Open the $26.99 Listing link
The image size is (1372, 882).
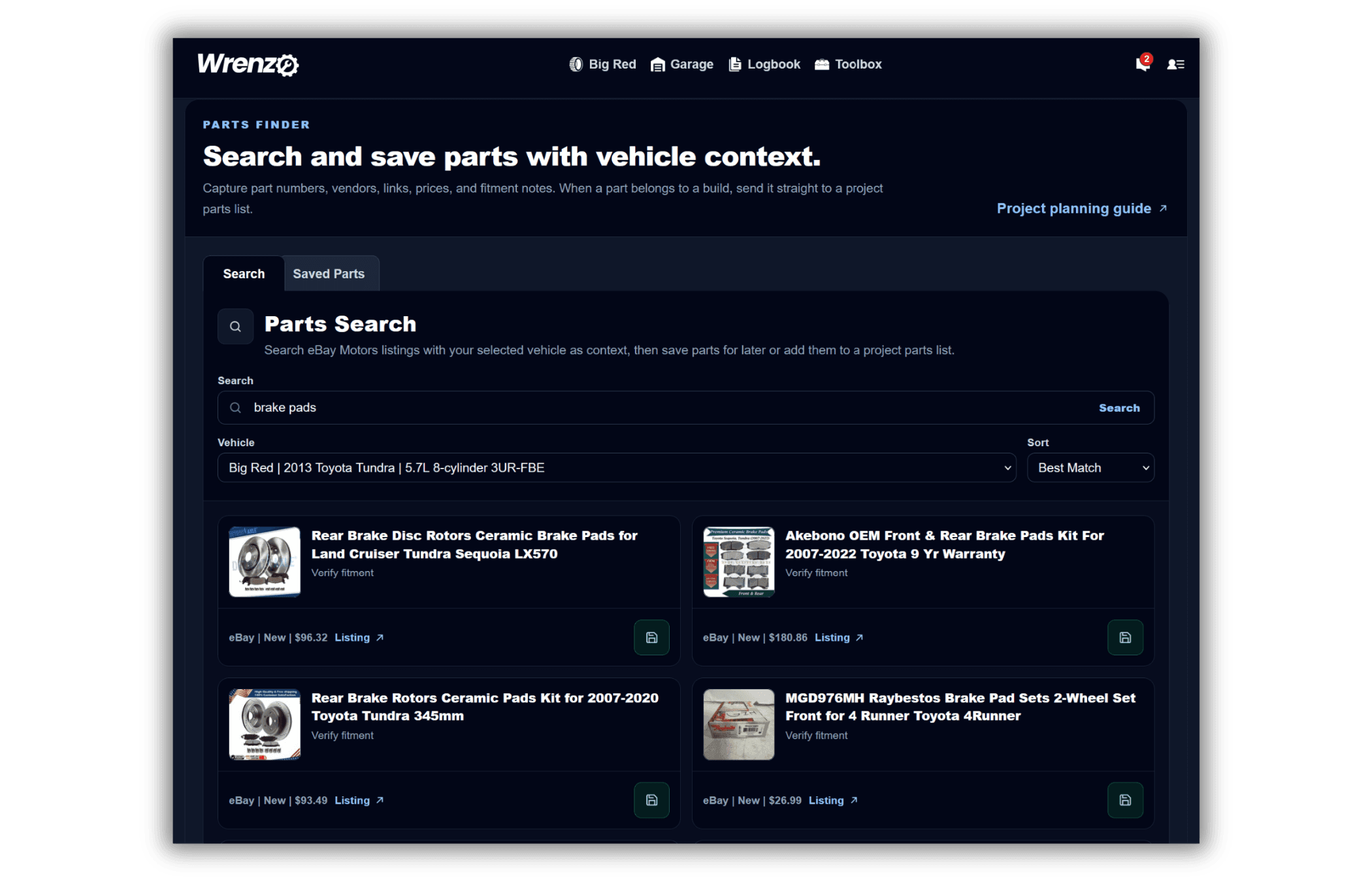click(x=833, y=800)
